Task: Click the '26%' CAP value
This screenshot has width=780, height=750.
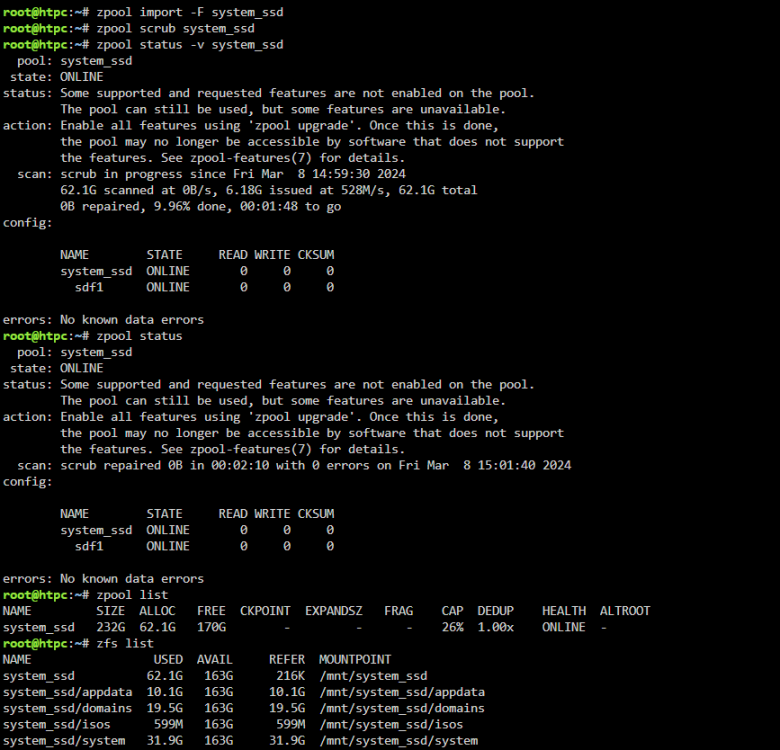Action: 452,628
